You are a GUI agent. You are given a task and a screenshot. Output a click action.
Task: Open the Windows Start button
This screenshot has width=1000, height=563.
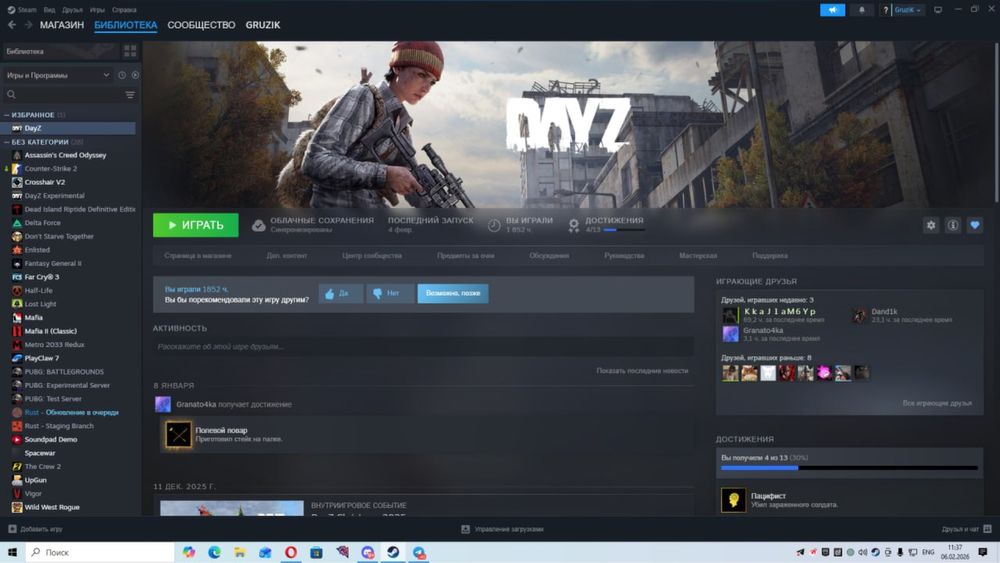(12, 552)
